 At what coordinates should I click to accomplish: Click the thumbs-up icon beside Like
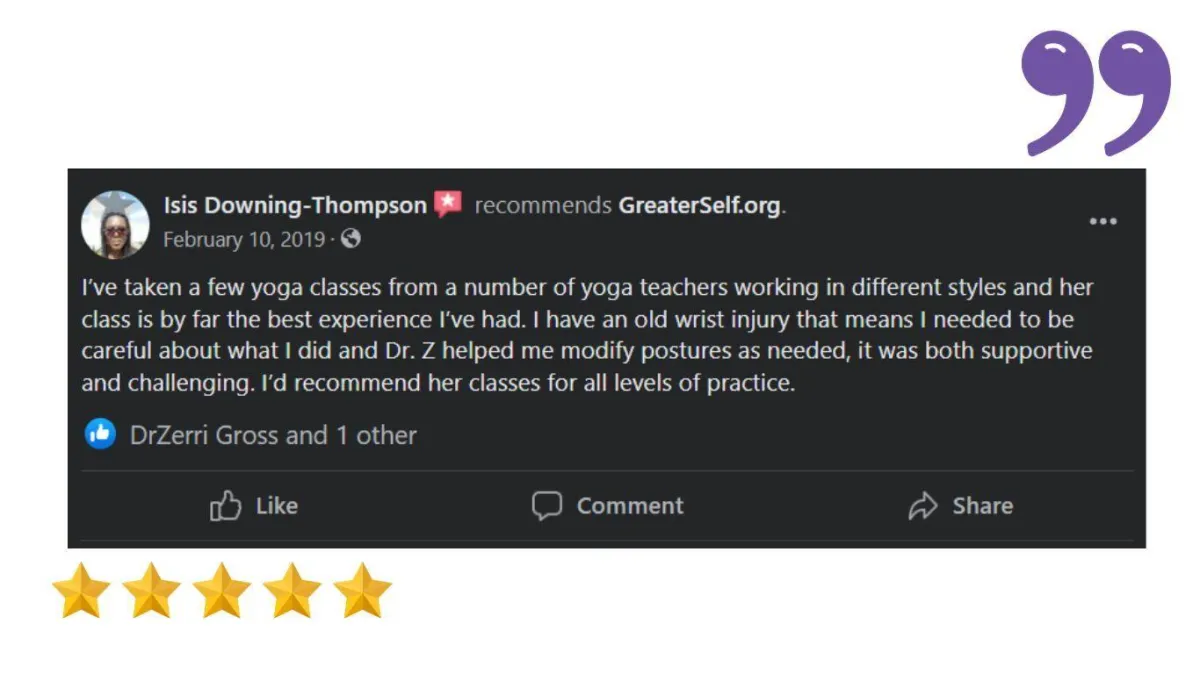coord(225,506)
